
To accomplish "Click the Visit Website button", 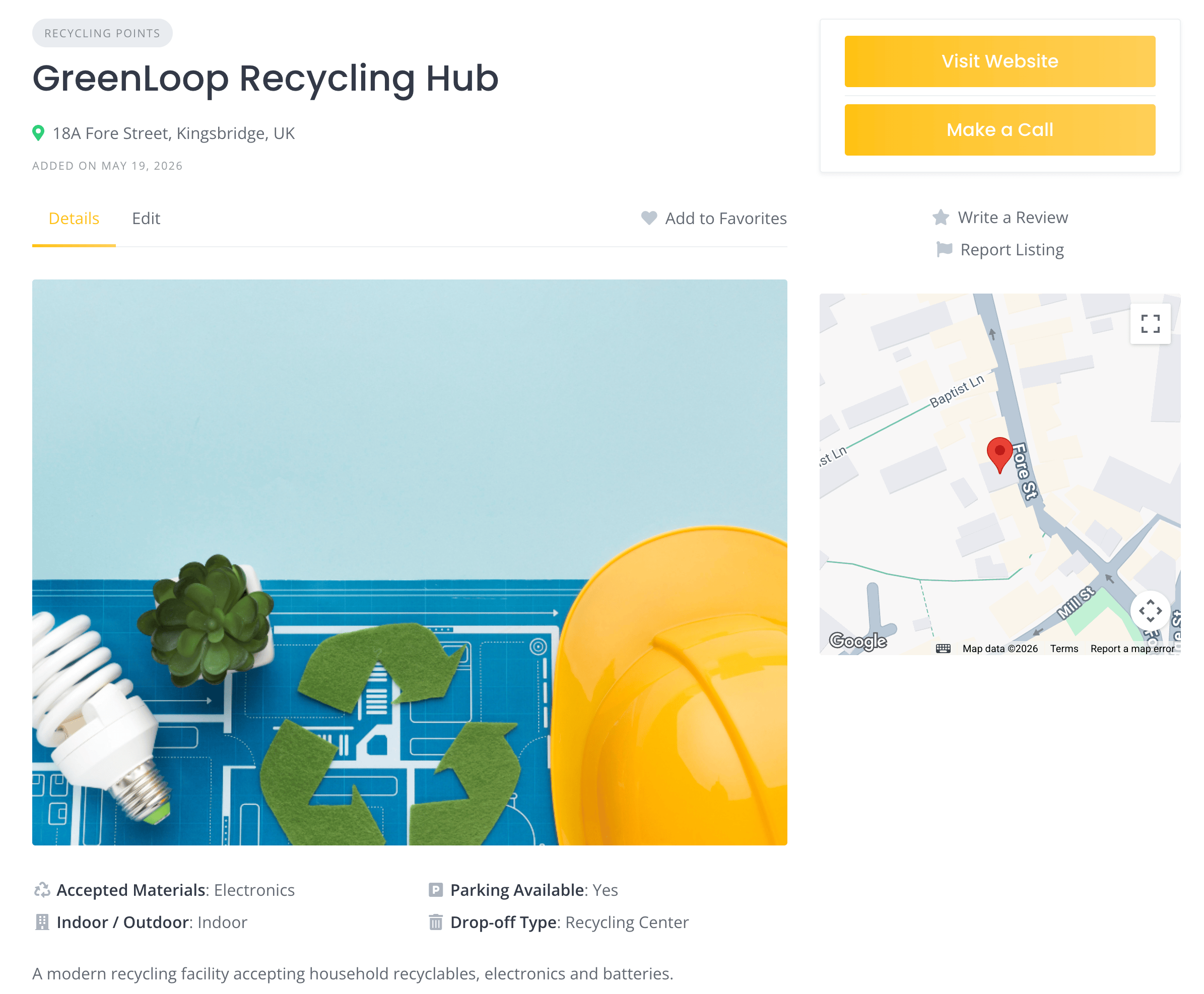I will pos(999,61).
